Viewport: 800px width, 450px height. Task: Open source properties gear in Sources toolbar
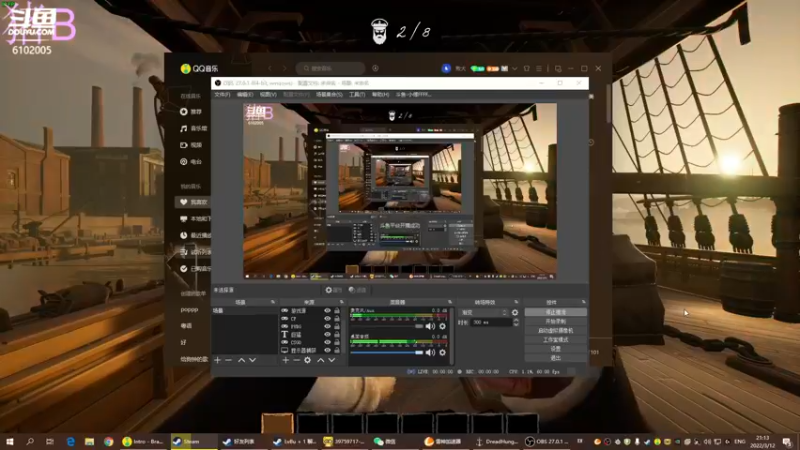[x=308, y=360]
